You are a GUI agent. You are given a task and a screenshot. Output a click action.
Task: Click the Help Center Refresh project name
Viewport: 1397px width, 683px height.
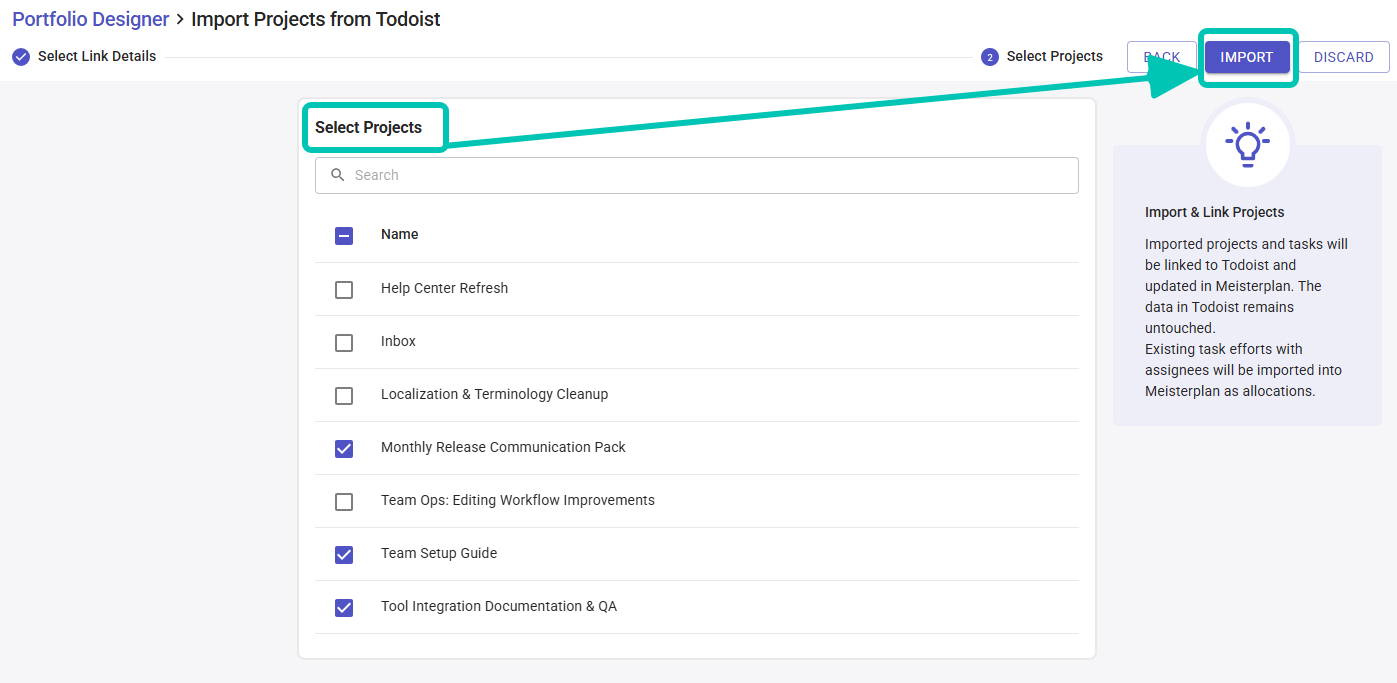point(444,288)
